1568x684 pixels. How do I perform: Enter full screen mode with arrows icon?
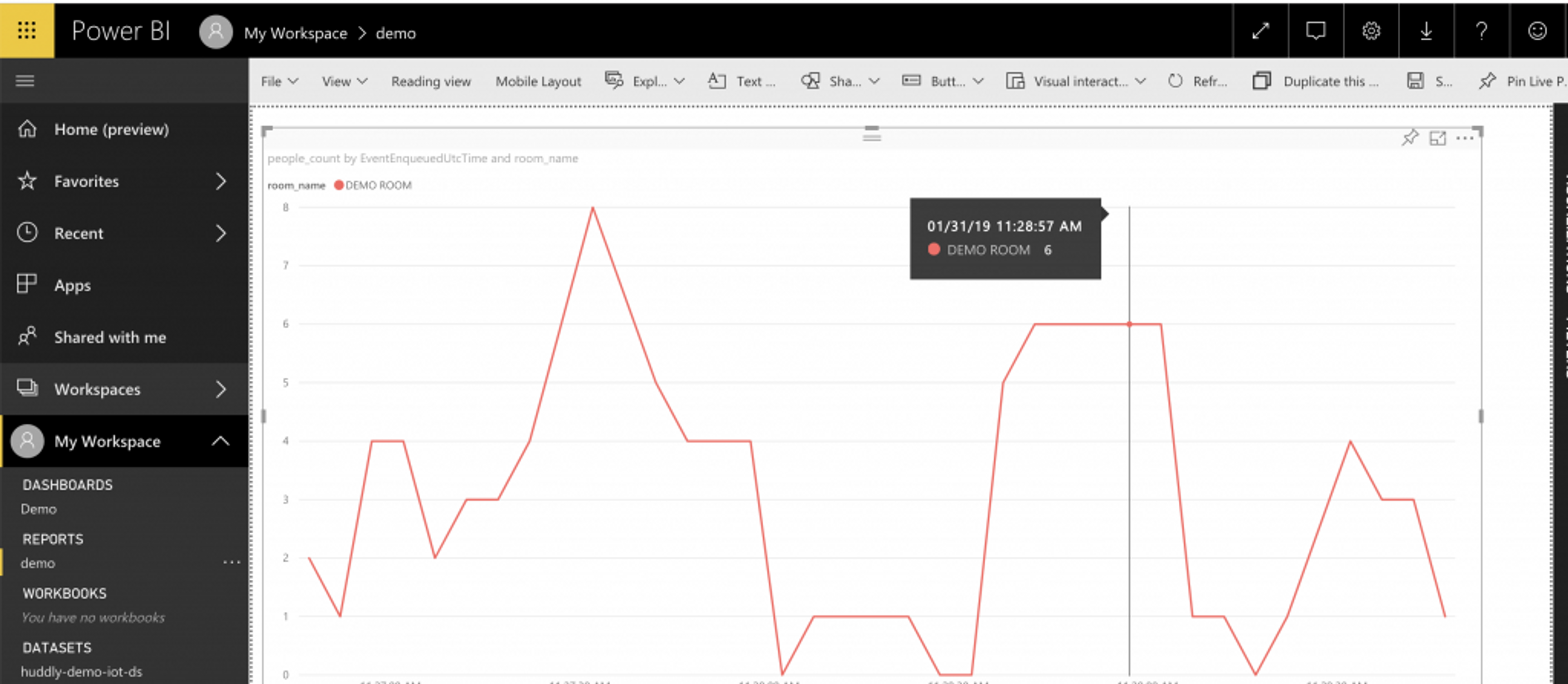[x=1260, y=31]
